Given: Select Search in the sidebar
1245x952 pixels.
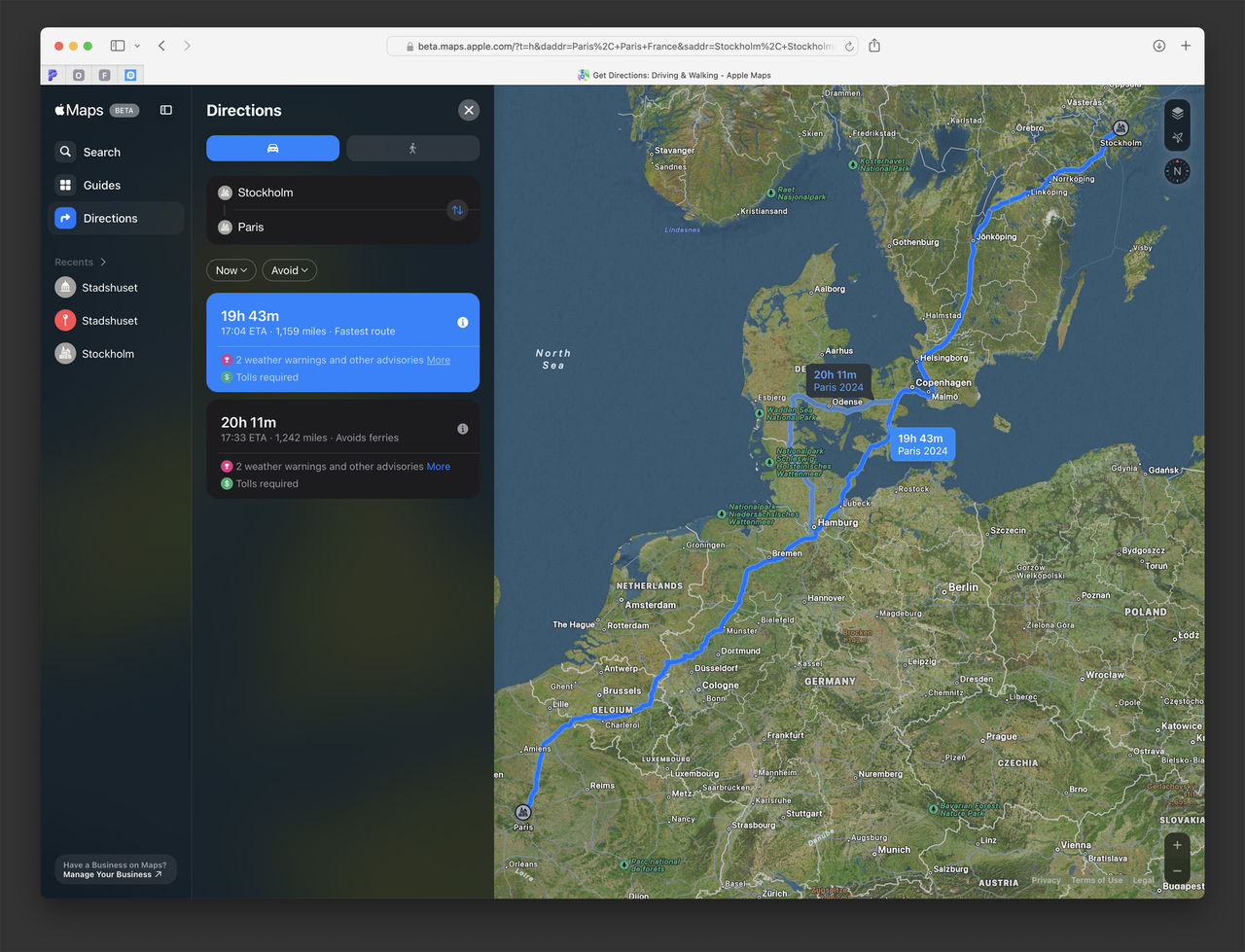Looking at the screenshot, I should (x=101, y=152).
